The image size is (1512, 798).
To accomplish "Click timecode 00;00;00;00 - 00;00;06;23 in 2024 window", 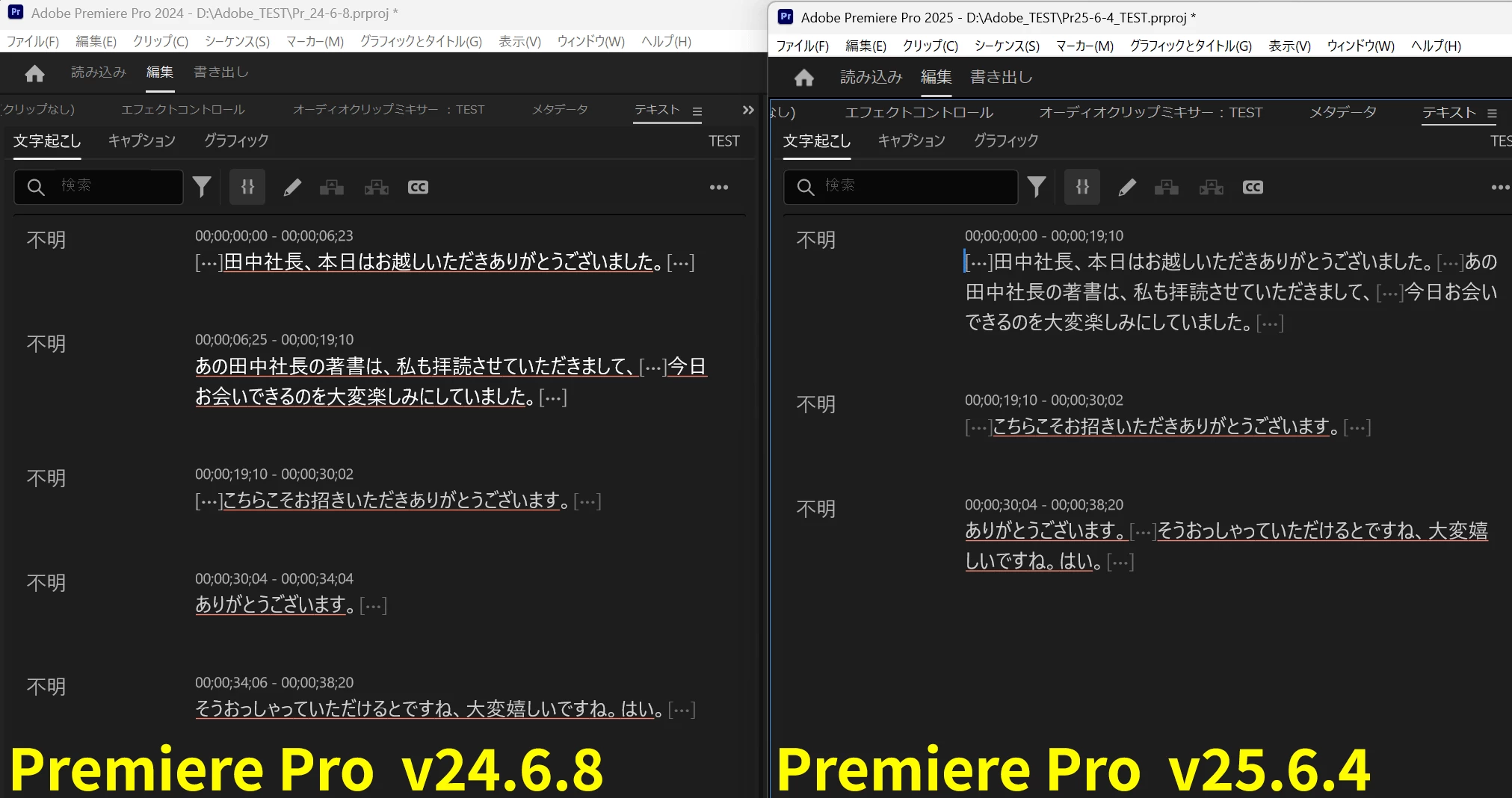I will point(274,236).
